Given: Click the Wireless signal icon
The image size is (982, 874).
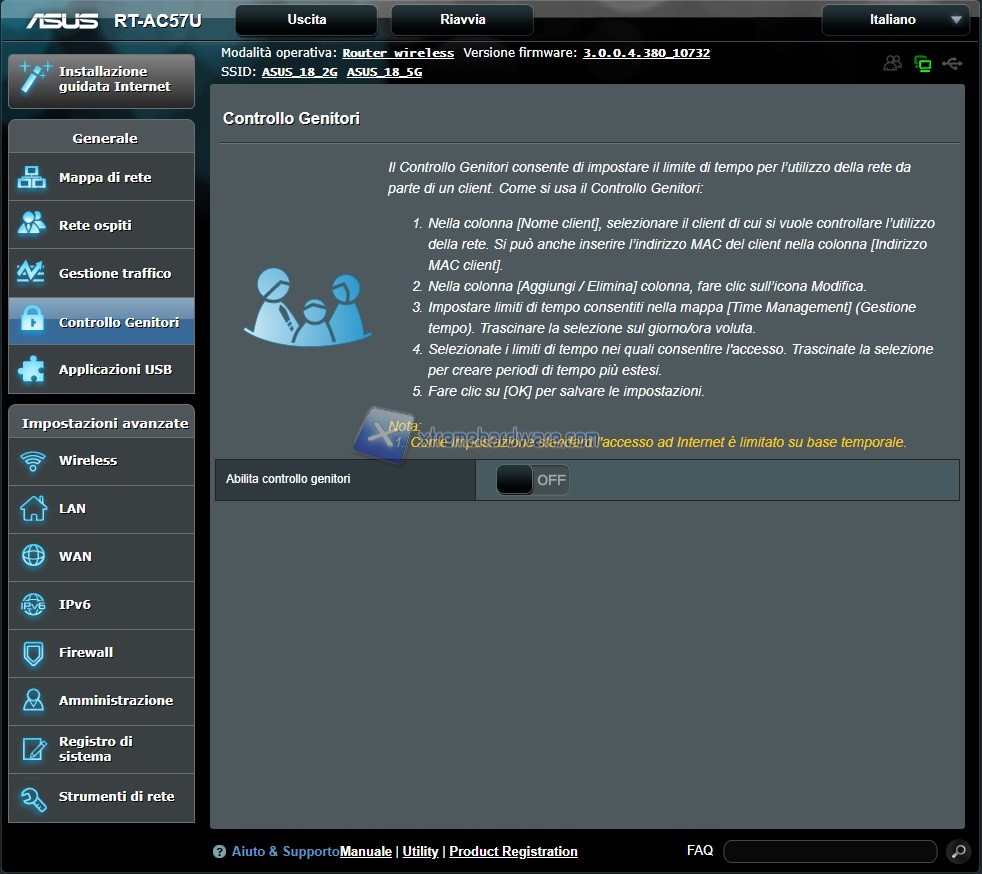Looking at the screenshot, I should coord(33,461).
